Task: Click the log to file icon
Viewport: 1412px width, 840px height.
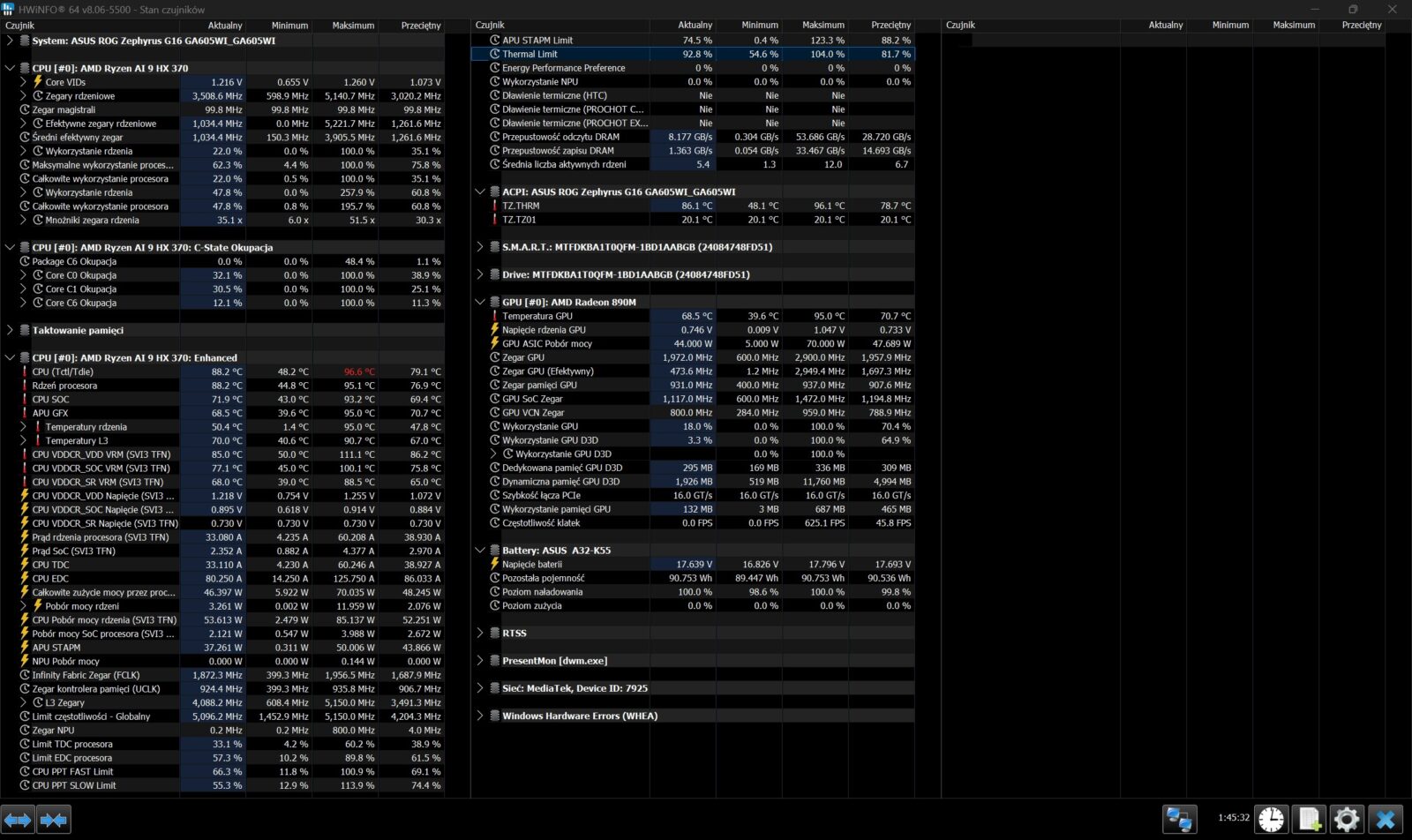Action: [x=1309, y=820]
